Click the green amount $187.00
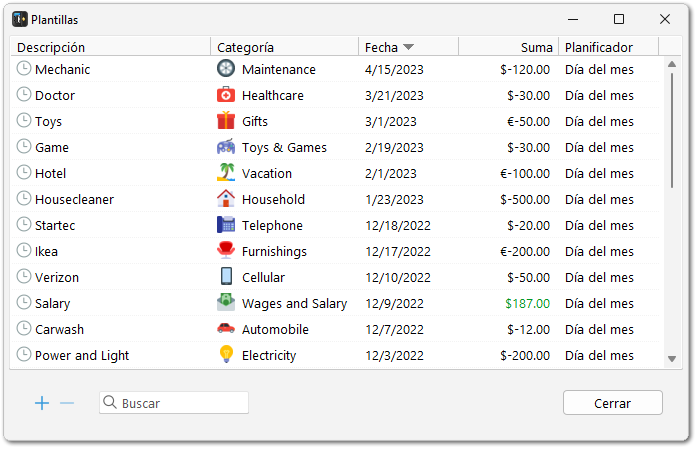The height and width of the screenshot is (449, 697). pyautogui.click(x=528, y=304)
